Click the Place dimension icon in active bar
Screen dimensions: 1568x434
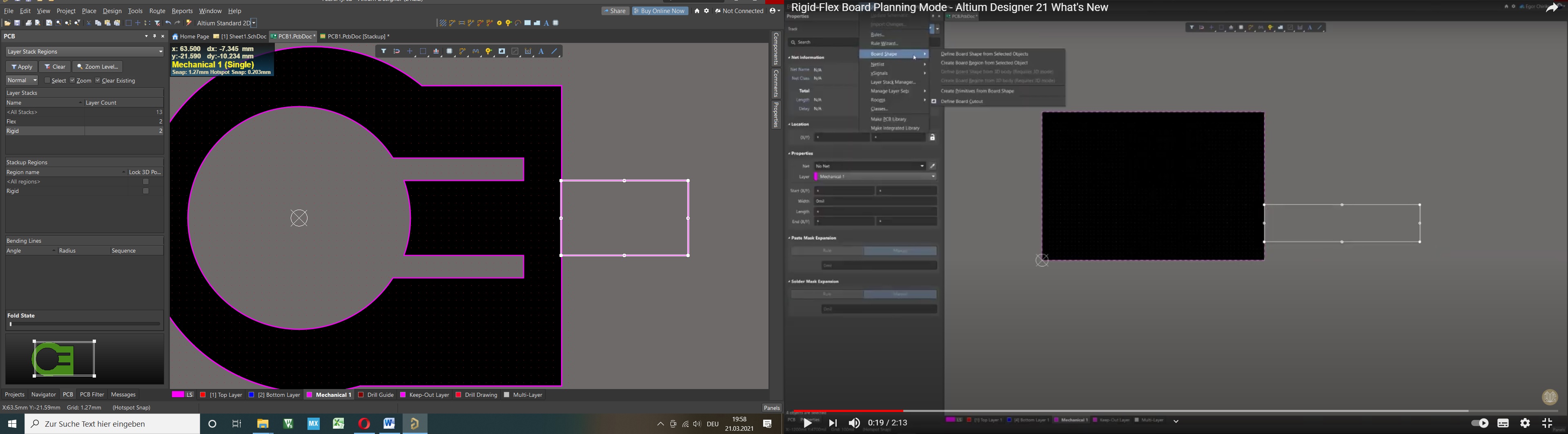(528, 52)
